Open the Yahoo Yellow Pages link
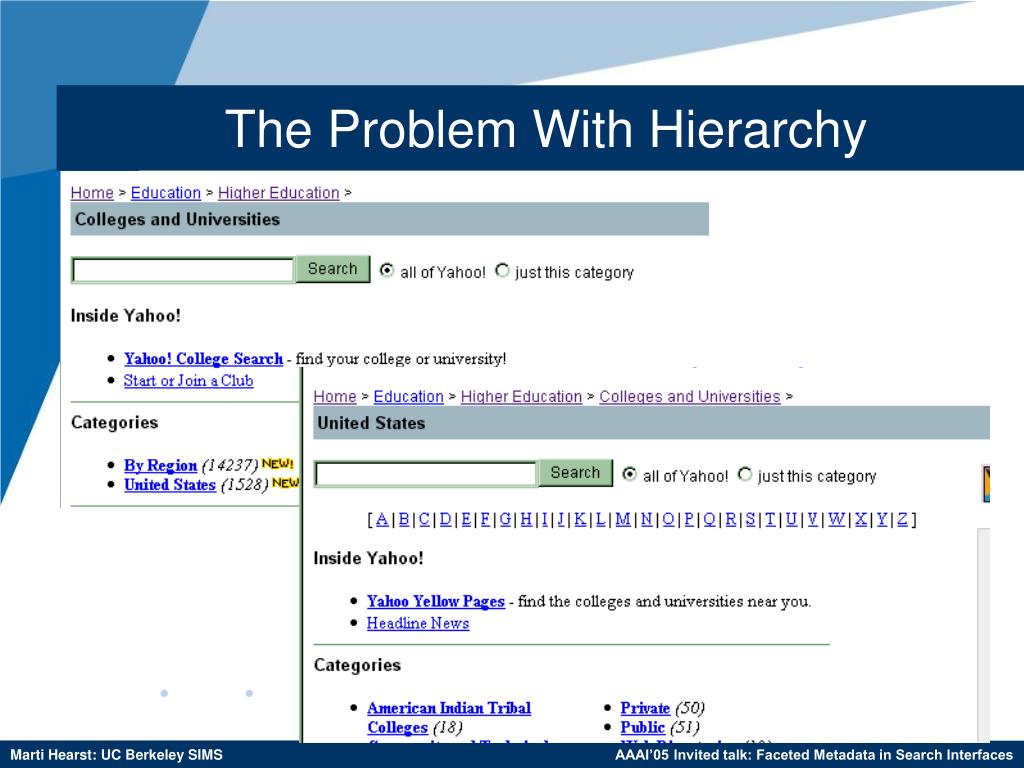Image resolution: width=1024 pixels, height=768 pixels. pyautogui.click(x=436, y=601)
